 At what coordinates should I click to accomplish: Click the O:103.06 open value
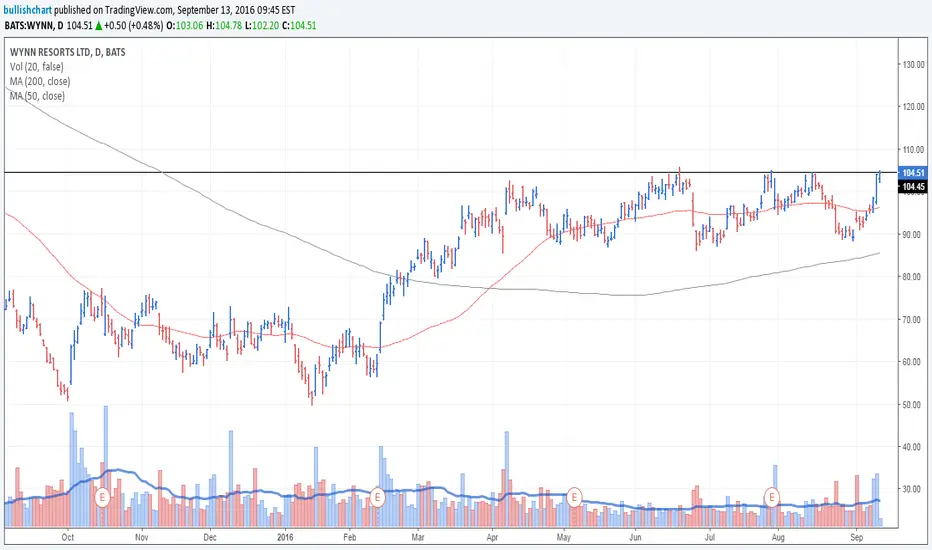click(x=184, y=26)
